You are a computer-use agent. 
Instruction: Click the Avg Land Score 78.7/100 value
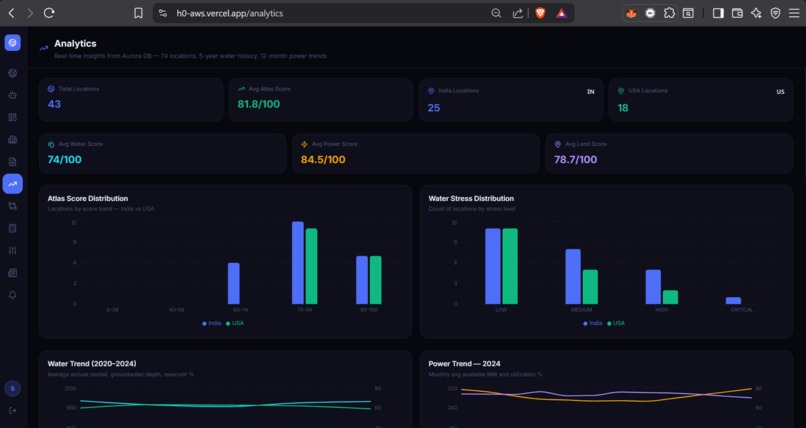pyautogui.click(x=576, y=160)
